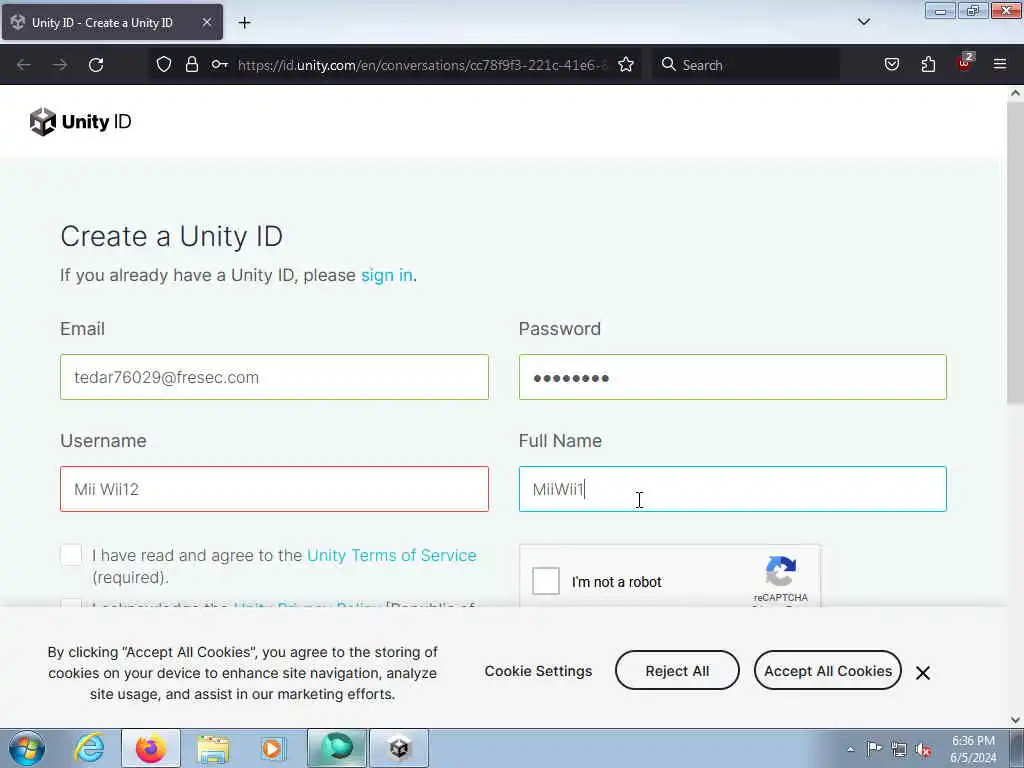1024x768 pixels.
Task: Close the Unity ID browser tab
Action: click(x=206, y=22)
